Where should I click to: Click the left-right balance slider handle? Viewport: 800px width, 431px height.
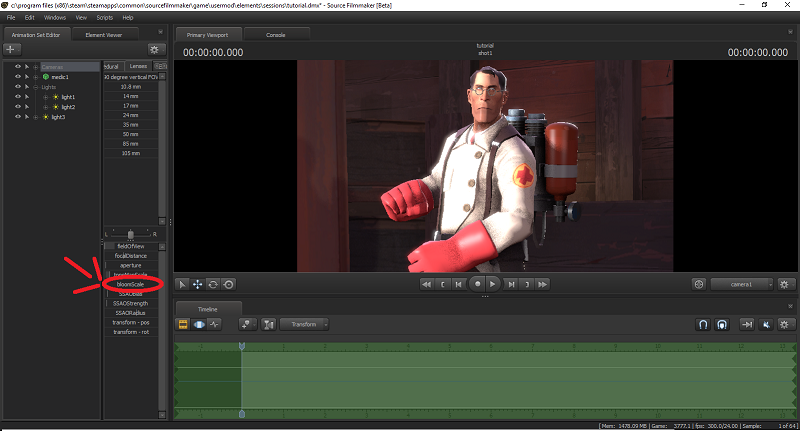(x=130, y=233)
